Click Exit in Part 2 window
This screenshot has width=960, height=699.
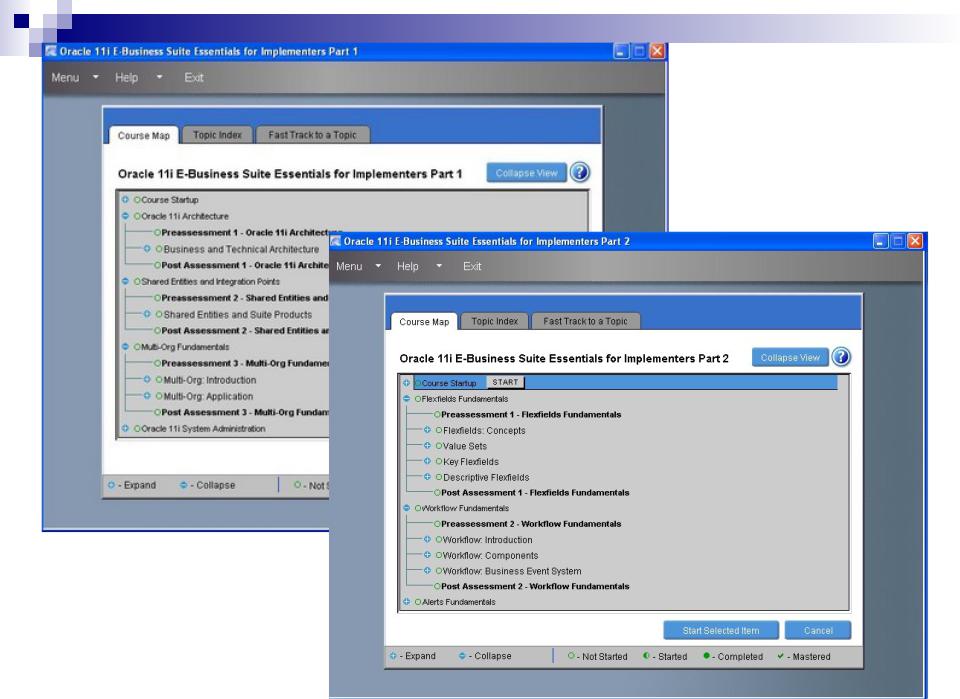[471, 266]
